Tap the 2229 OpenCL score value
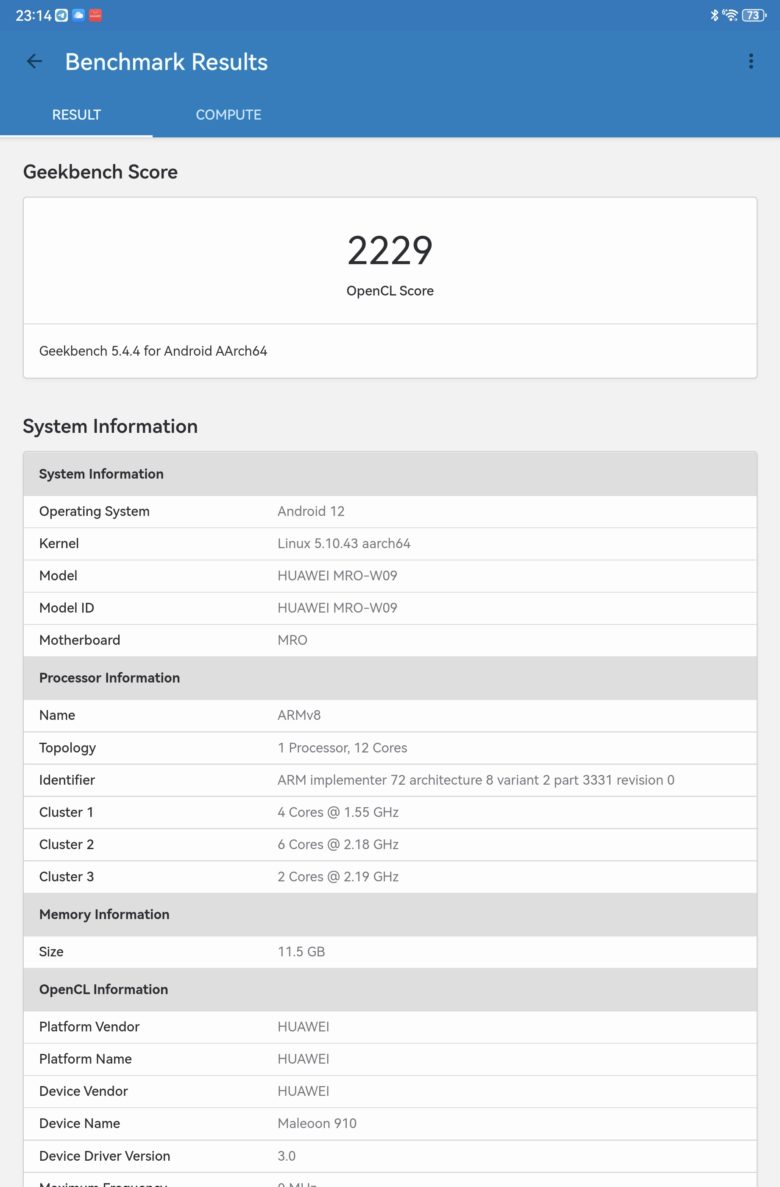 [390, 251]
